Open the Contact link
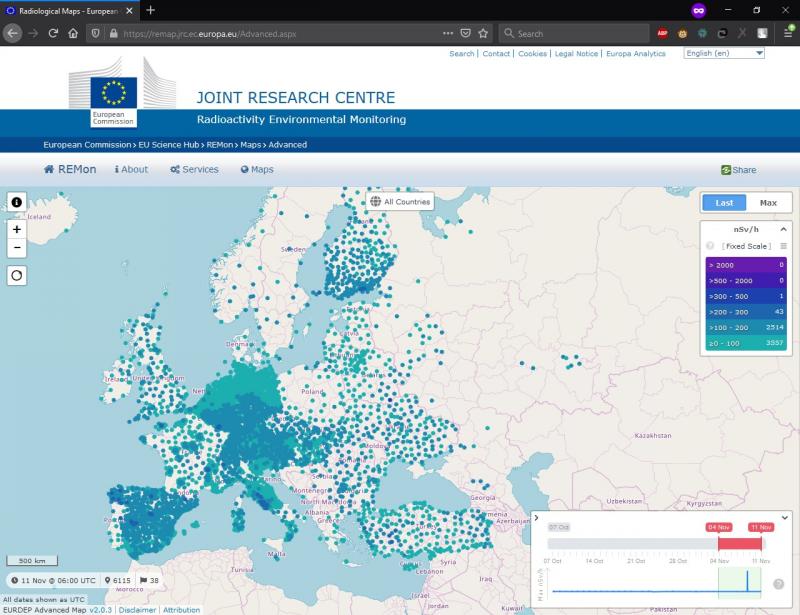The image size is (800, 615). [x=496, y=54]
